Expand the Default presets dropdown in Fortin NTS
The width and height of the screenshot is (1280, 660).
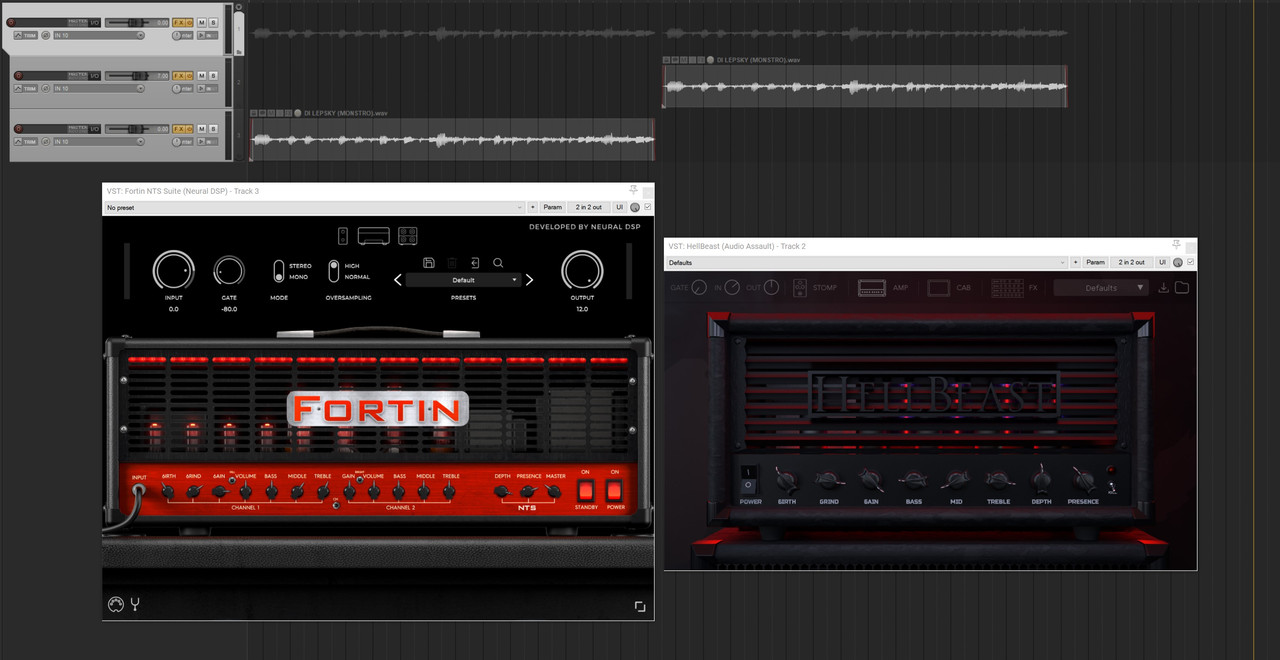[463, 280]
